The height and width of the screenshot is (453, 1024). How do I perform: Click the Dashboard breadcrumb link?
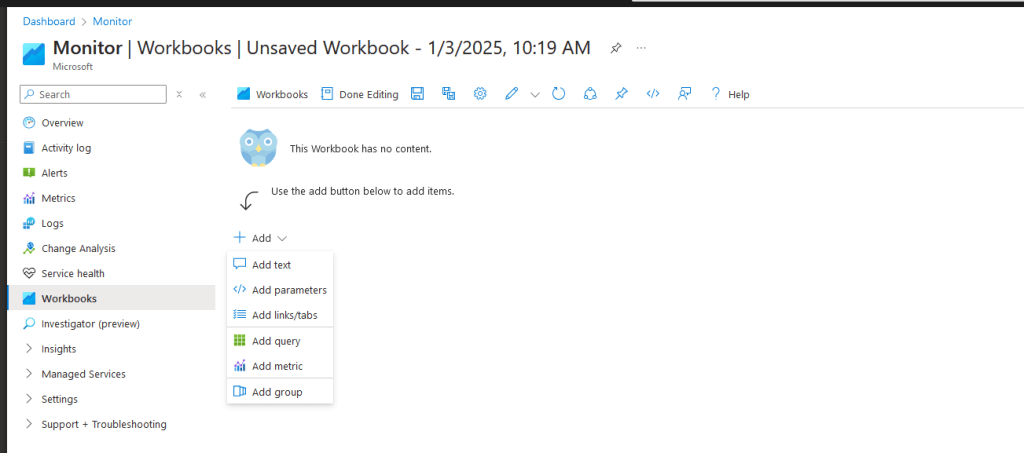point(49,21)
